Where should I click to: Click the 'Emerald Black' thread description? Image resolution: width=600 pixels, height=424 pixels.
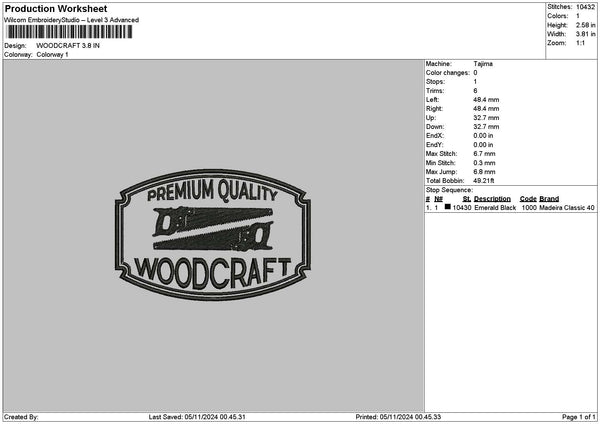coord(495,208)
